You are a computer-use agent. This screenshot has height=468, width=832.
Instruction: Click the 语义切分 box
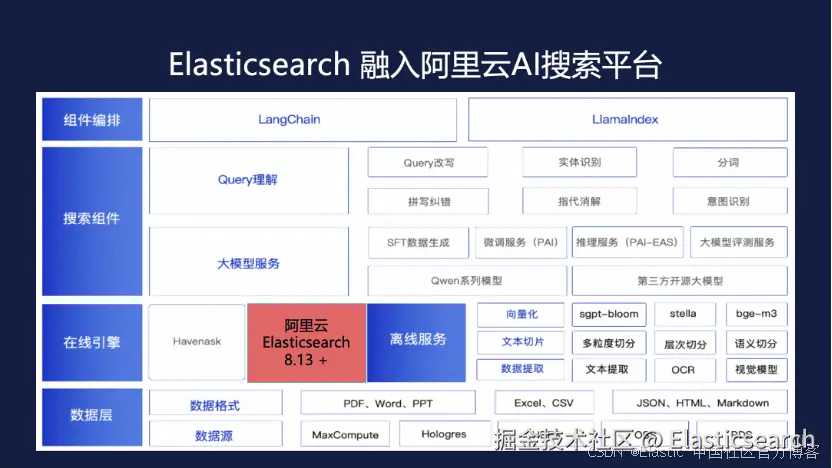757,343
